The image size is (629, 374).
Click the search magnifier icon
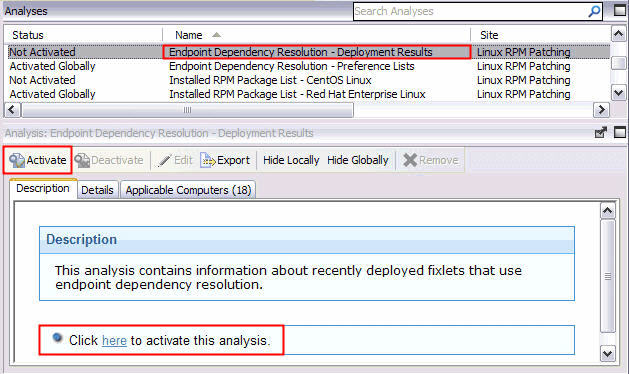(x=594, y=11)
